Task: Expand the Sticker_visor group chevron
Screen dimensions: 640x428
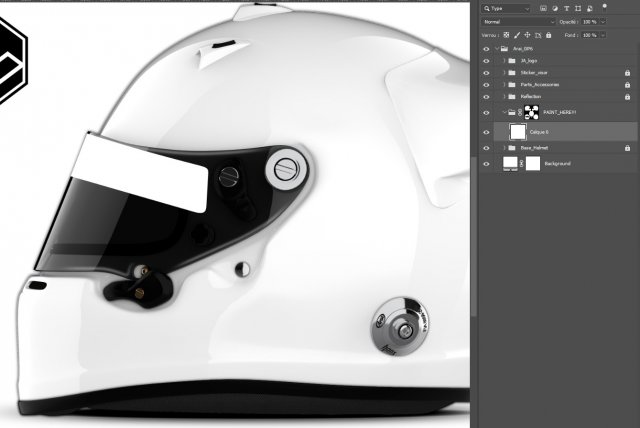Action: pos(504,73)
